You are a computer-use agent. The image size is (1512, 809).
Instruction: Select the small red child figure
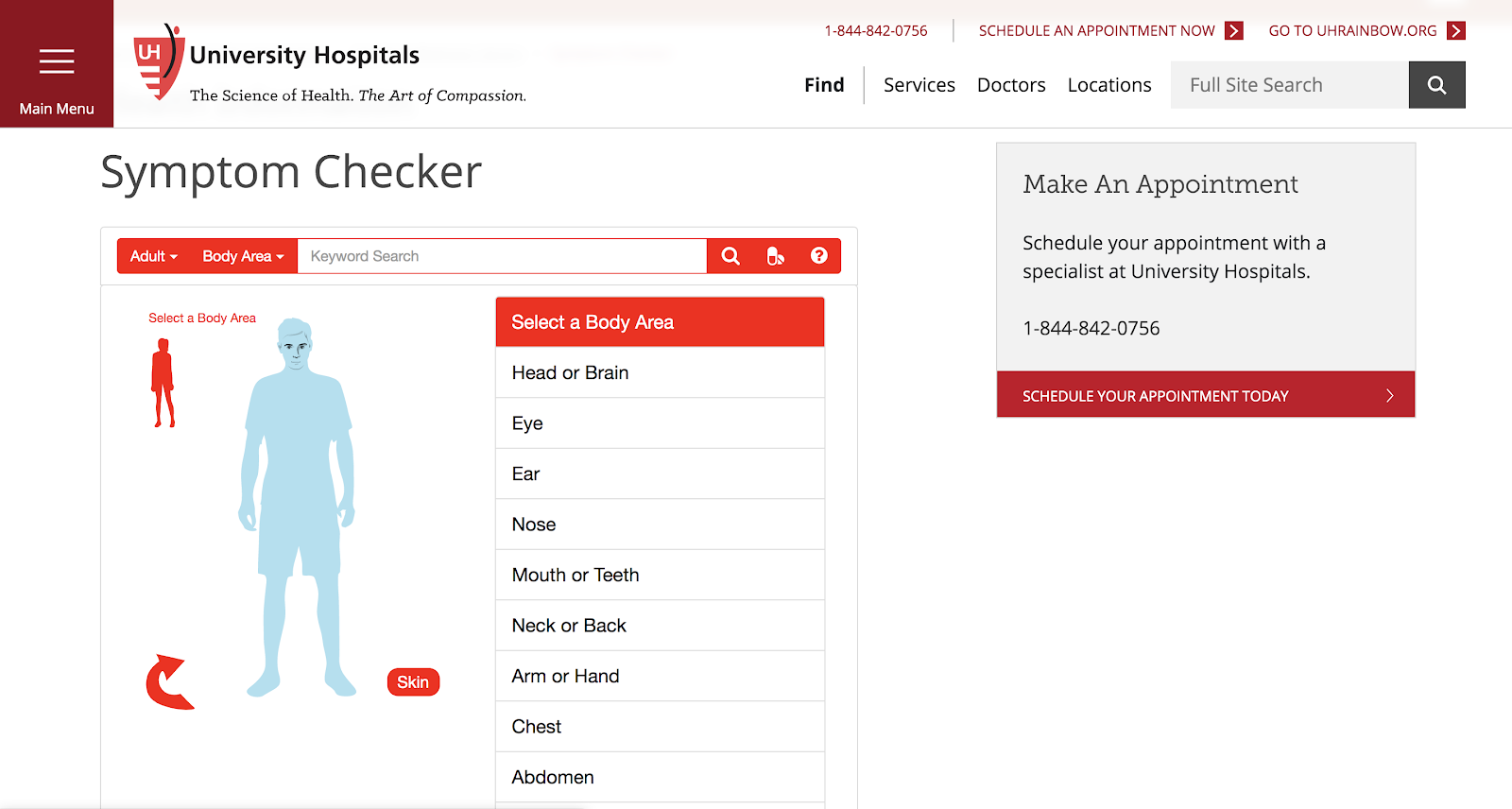point(163,383)
